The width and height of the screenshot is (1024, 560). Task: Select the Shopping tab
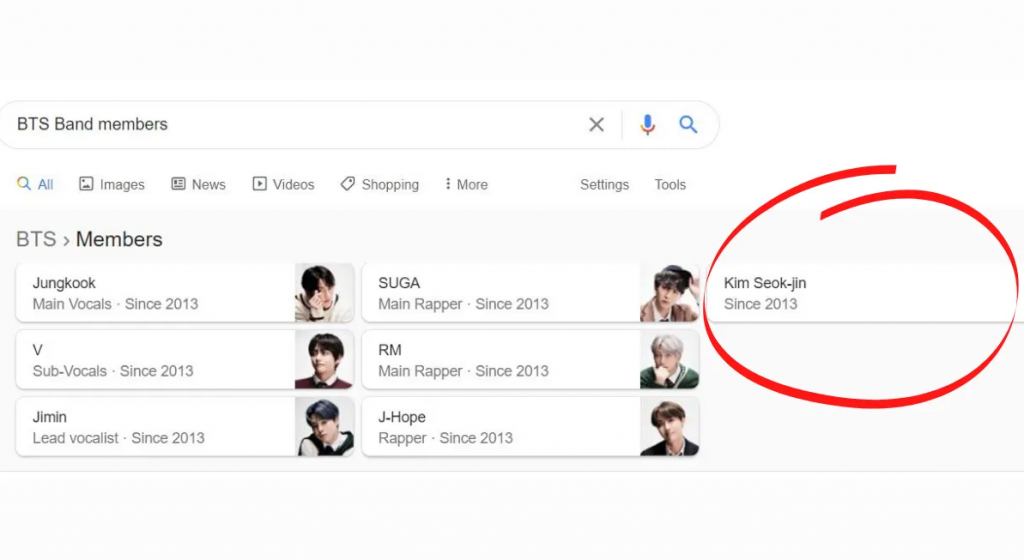pos(379,185)
